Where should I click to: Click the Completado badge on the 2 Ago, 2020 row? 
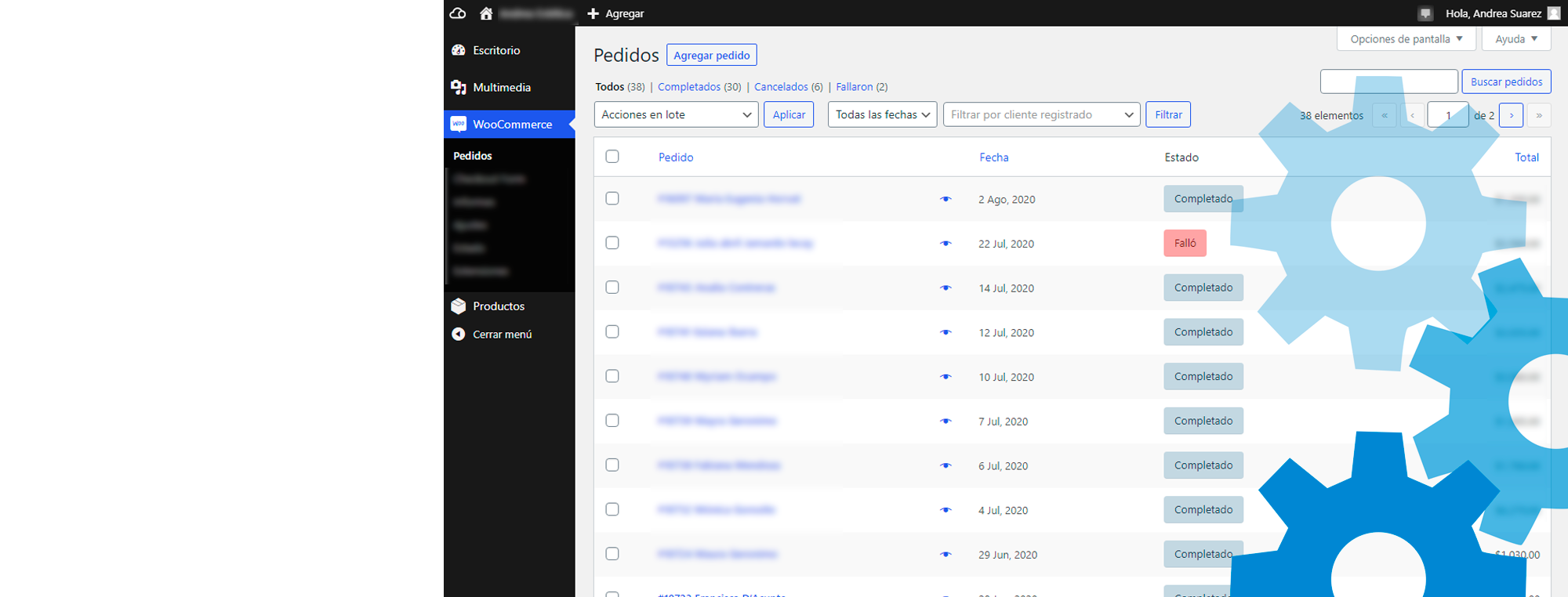pos(1203,199)
